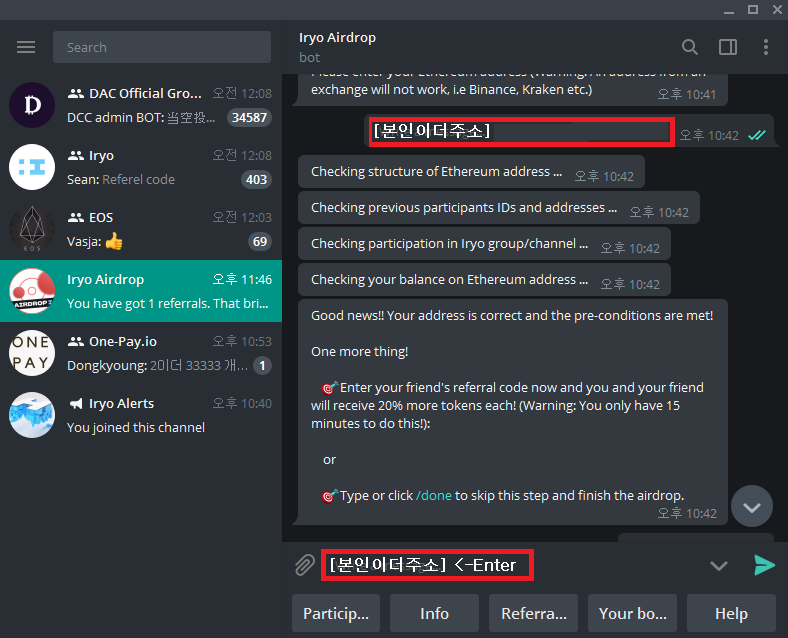This screenshot has width=788, height=638.
Task: Click the 'Sean: Referel code' preview text
Action: (121, 179)
